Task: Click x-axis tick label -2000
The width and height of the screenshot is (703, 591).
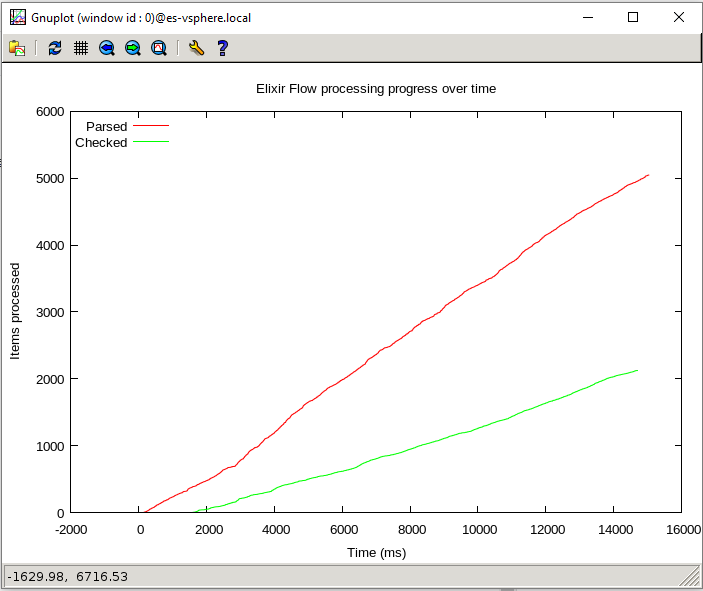Action: (x=71, y=530)
